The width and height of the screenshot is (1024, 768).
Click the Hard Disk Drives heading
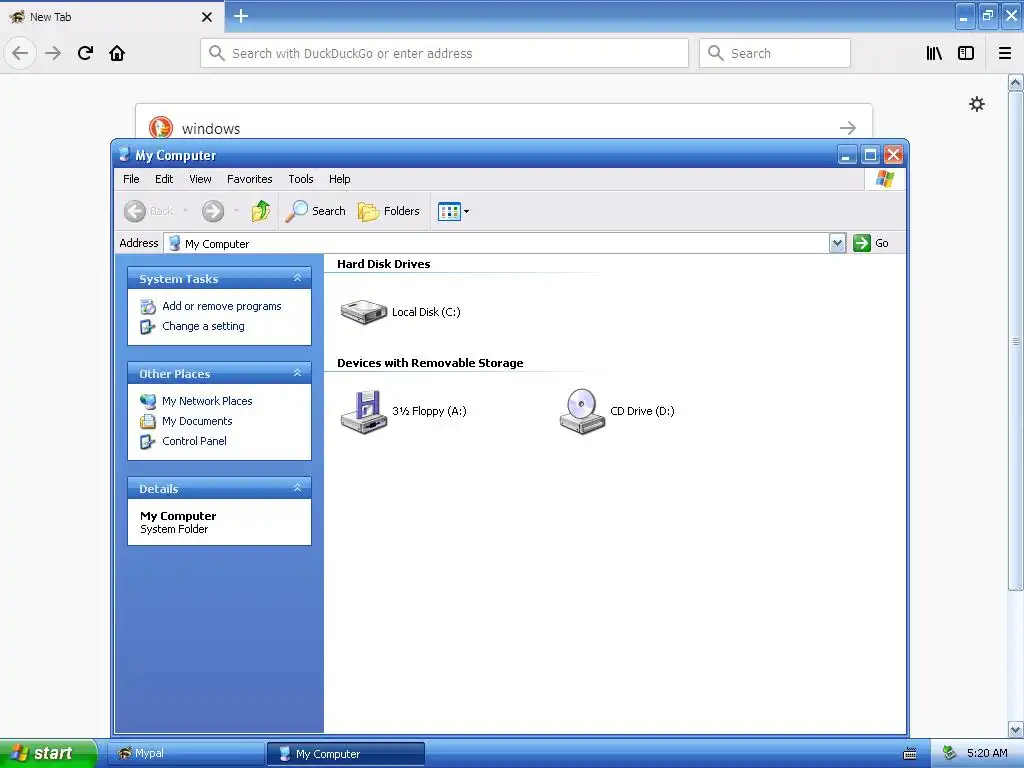[383, 264]
